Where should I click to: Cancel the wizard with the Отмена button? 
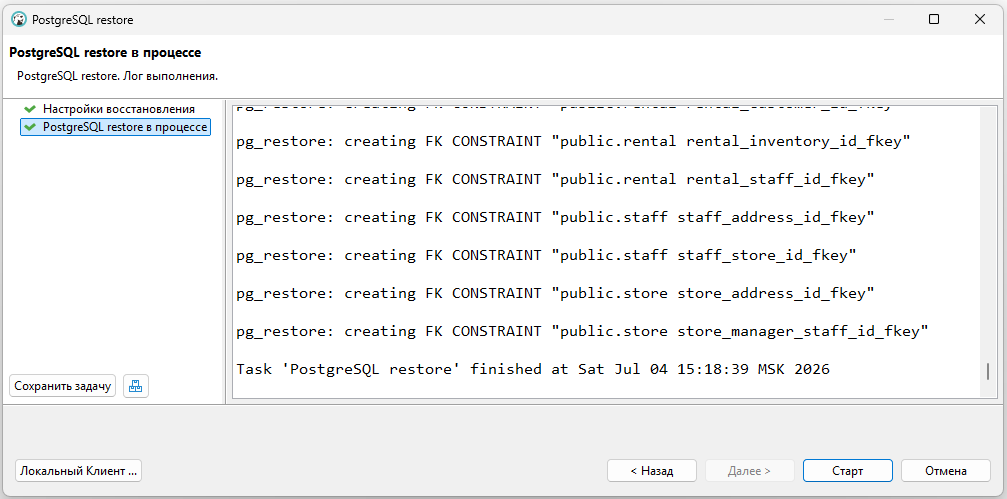(x=945, y=471)
